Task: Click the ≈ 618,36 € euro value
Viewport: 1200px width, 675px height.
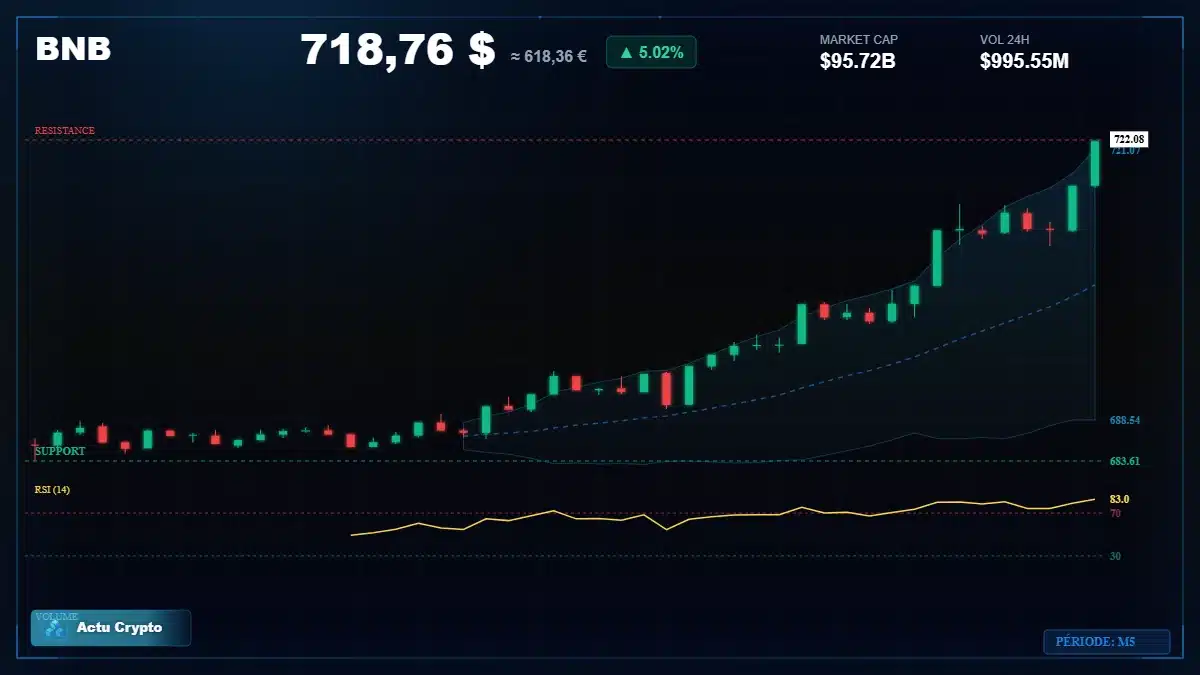Action: tap(548, 56)
